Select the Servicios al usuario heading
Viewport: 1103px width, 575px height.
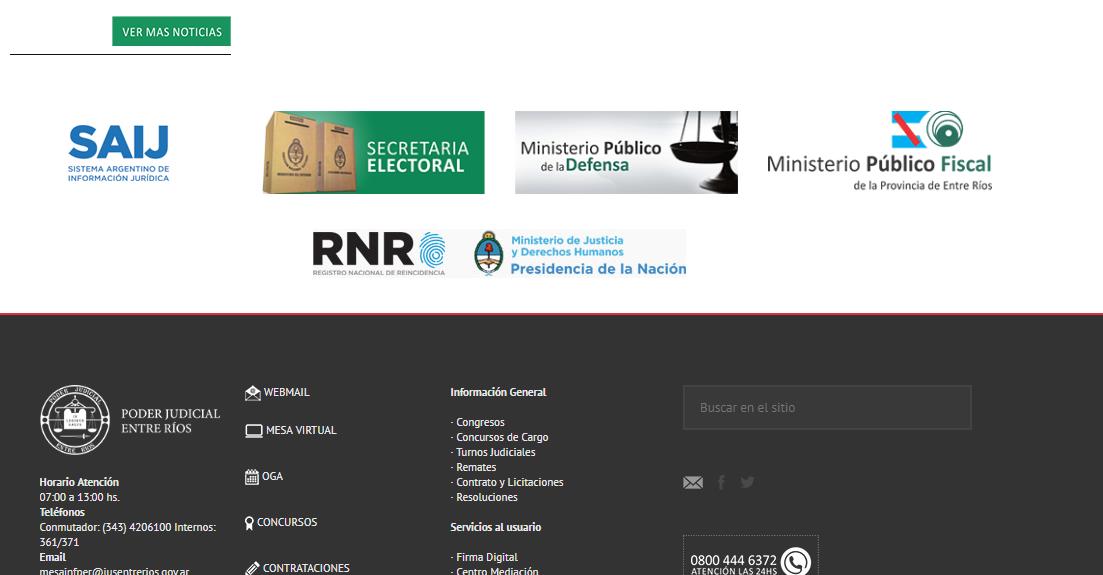tap(496, 527)
